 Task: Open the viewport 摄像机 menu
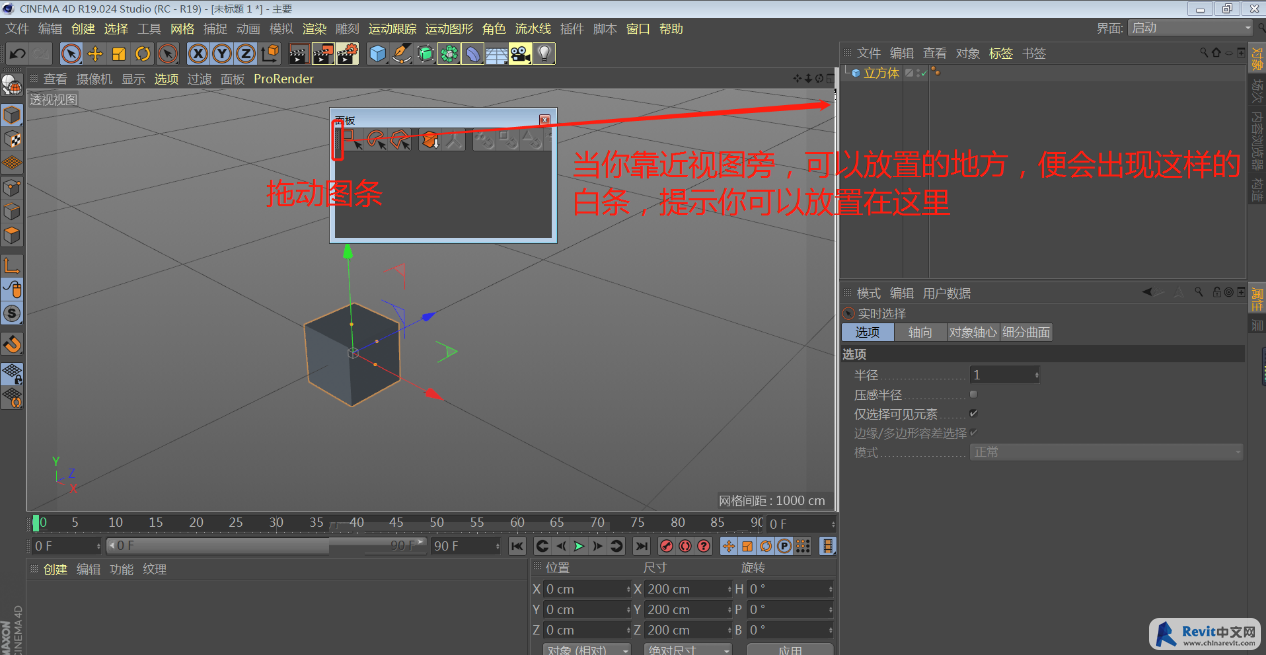(95, 79)
